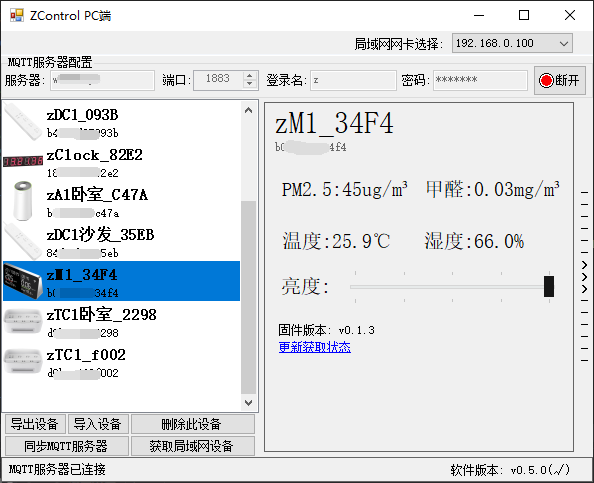This screenshot has height=483, width=594.
Task: Click the 导入设备 import button
Action: pos(98,424)
